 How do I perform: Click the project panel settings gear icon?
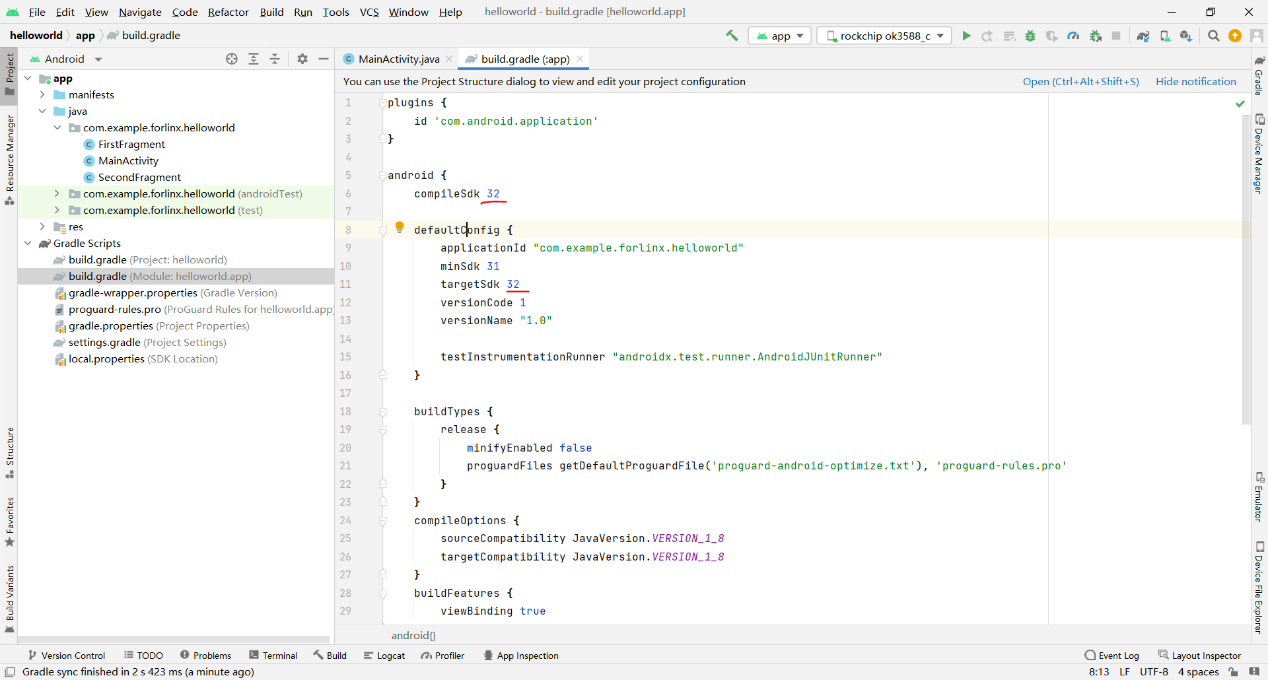303,59
